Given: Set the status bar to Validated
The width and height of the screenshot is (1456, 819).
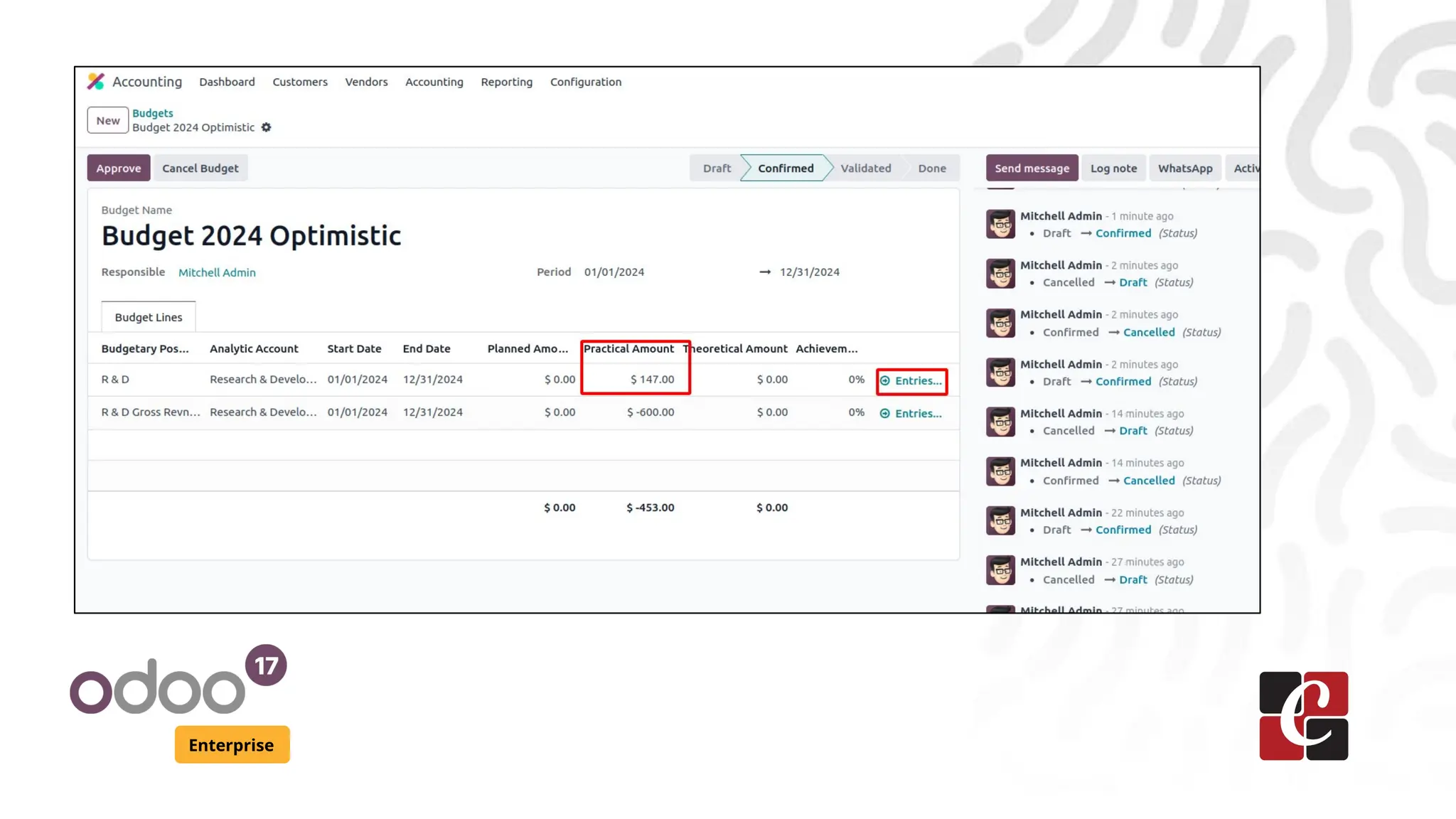Looking at the screenshot, I should [865, 168].
